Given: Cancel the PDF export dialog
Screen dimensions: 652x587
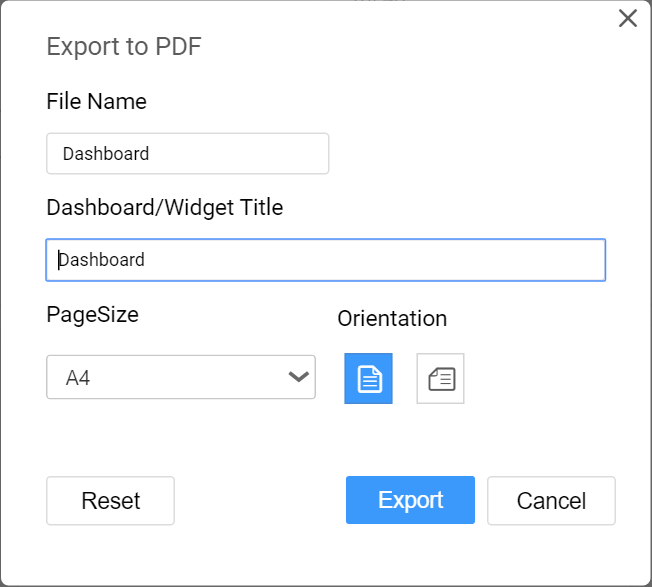Looking at the screenshot, I should pyautogui.click(x=551, y=501).
